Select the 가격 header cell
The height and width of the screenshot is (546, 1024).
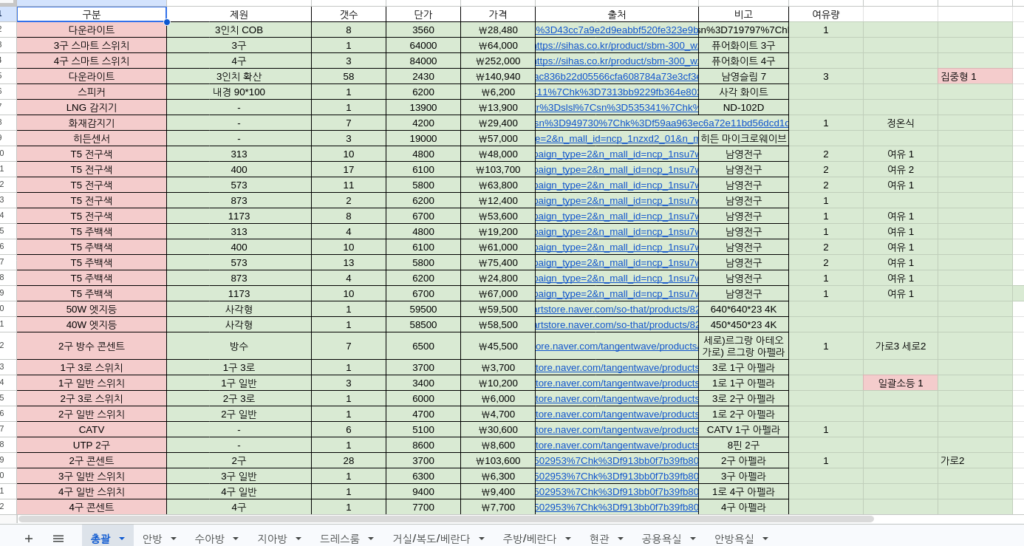pyautogui.click(x=498, y=14)
